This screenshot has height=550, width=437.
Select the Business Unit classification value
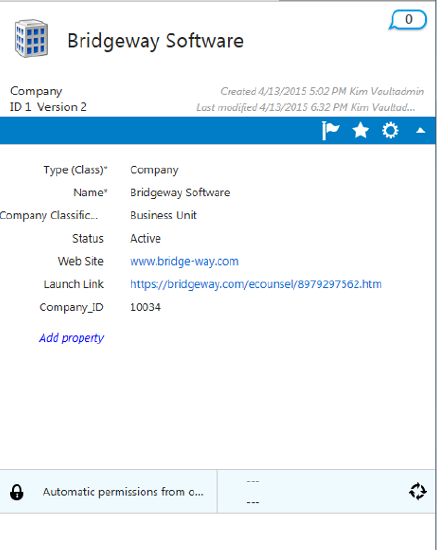[x=163, y=215]
